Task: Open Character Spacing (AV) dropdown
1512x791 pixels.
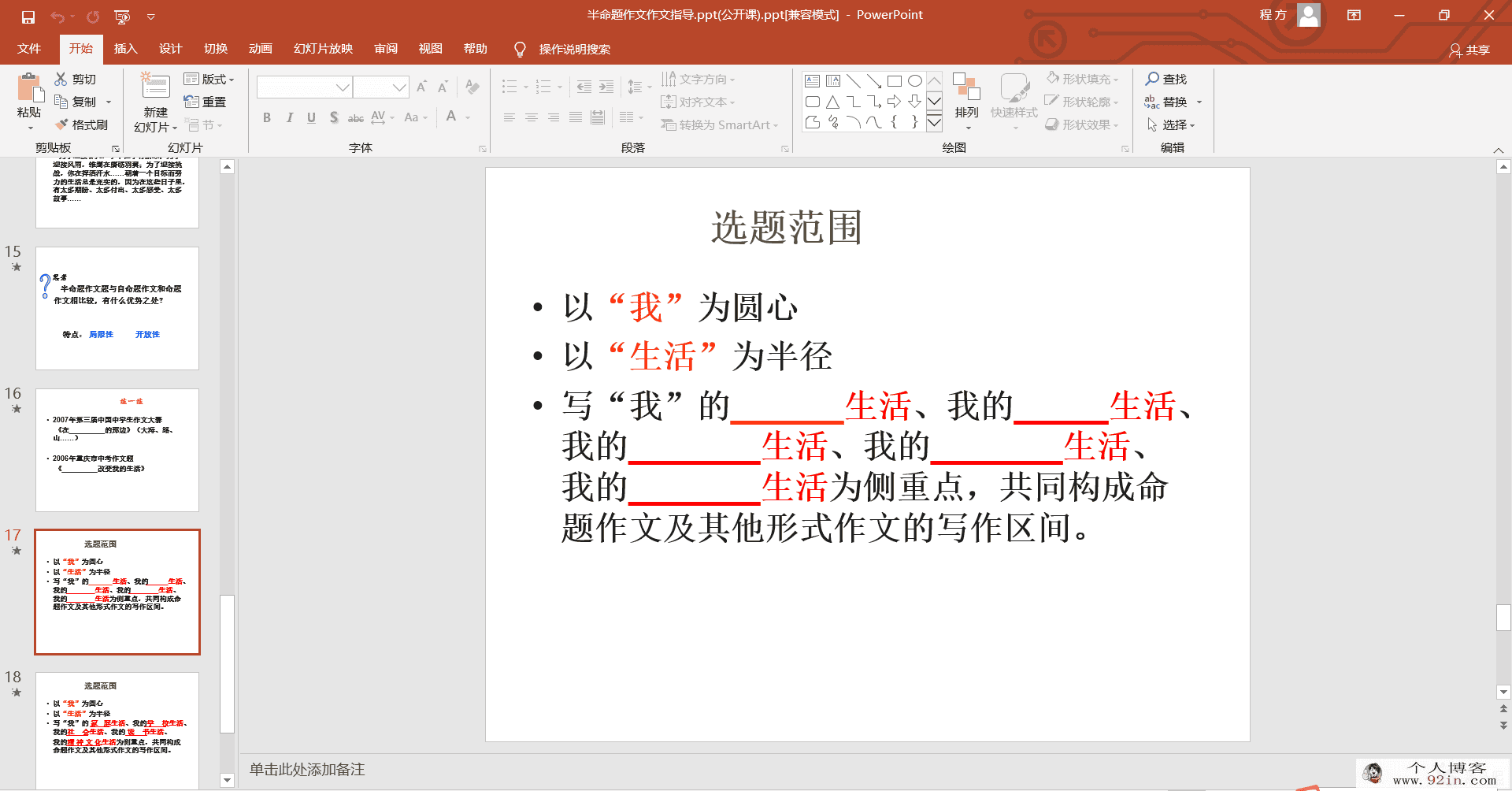Action: [382, 117]
